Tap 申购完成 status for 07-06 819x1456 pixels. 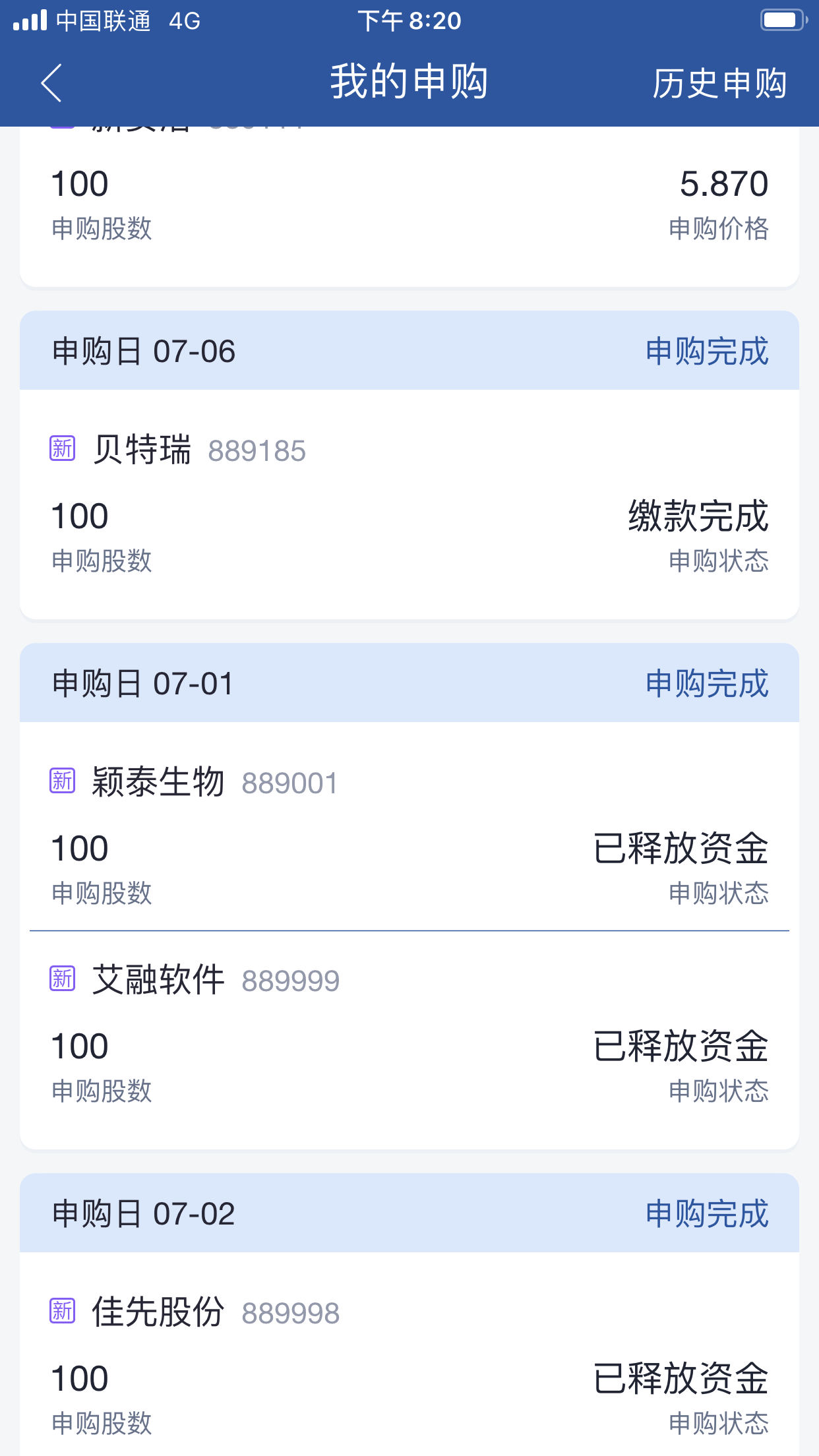click(707, 351)
